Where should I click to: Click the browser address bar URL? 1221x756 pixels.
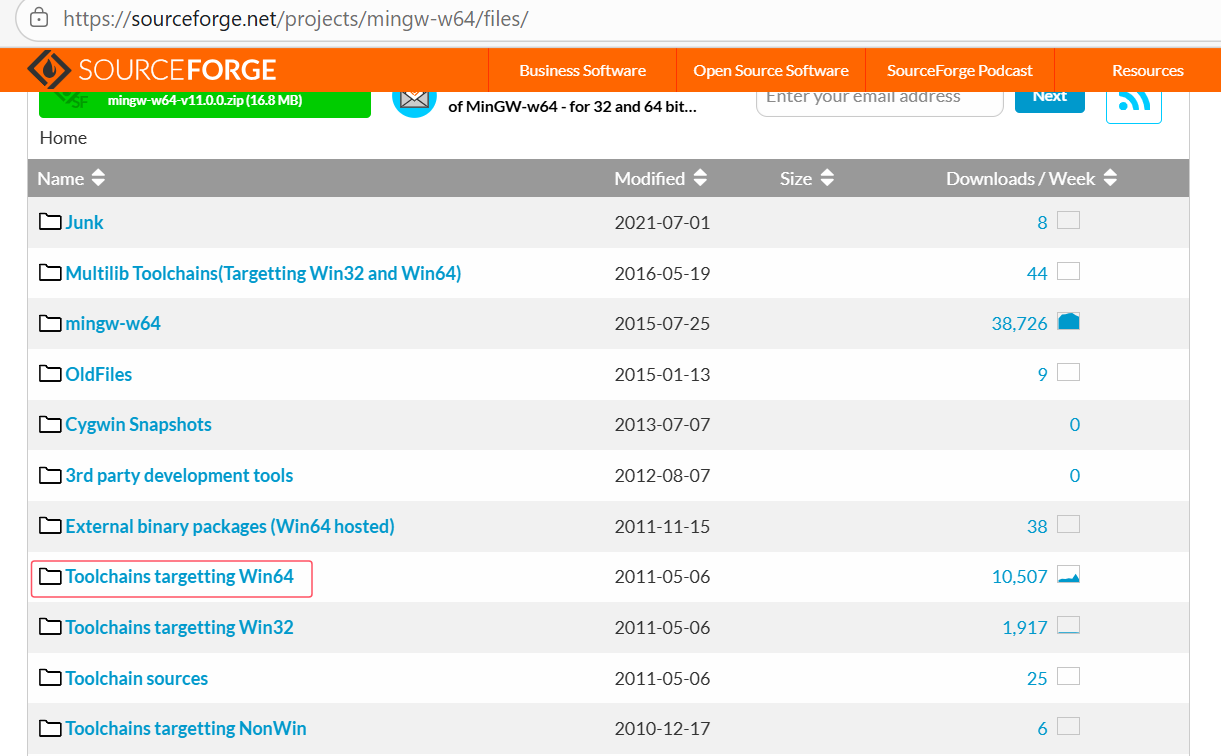tap(295, 18)
